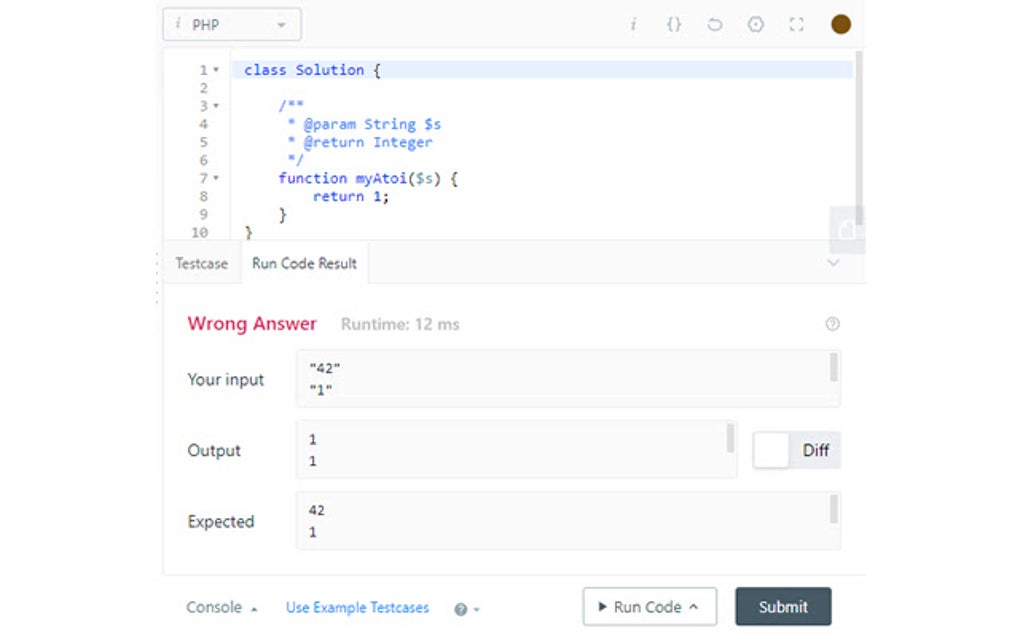
Task: Click the help question mark near Runtime
Action: pyautogui.click(x=832, y=324)
